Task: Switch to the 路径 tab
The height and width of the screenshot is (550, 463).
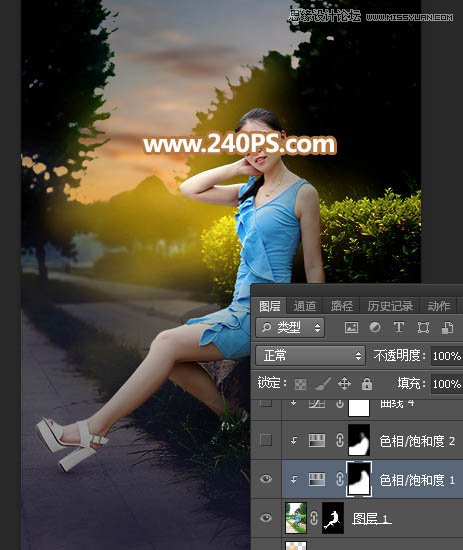Action: click(342, 306)
